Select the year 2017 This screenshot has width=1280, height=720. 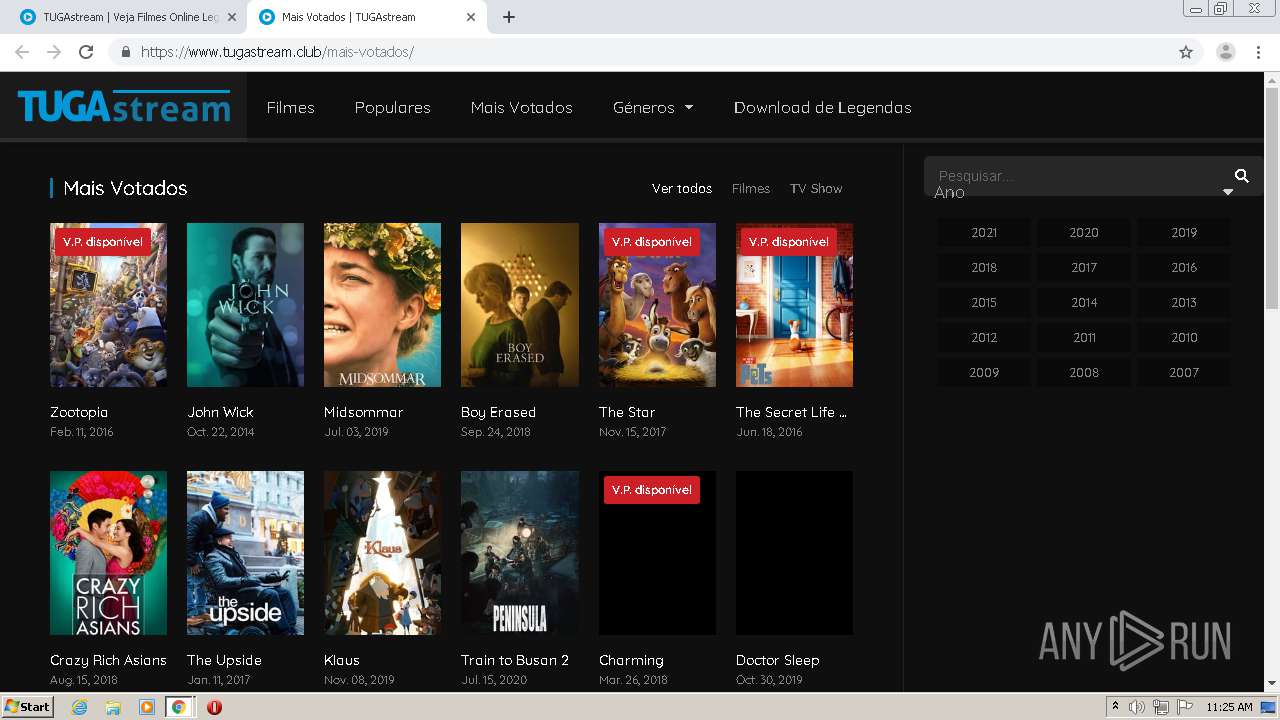1084,267
